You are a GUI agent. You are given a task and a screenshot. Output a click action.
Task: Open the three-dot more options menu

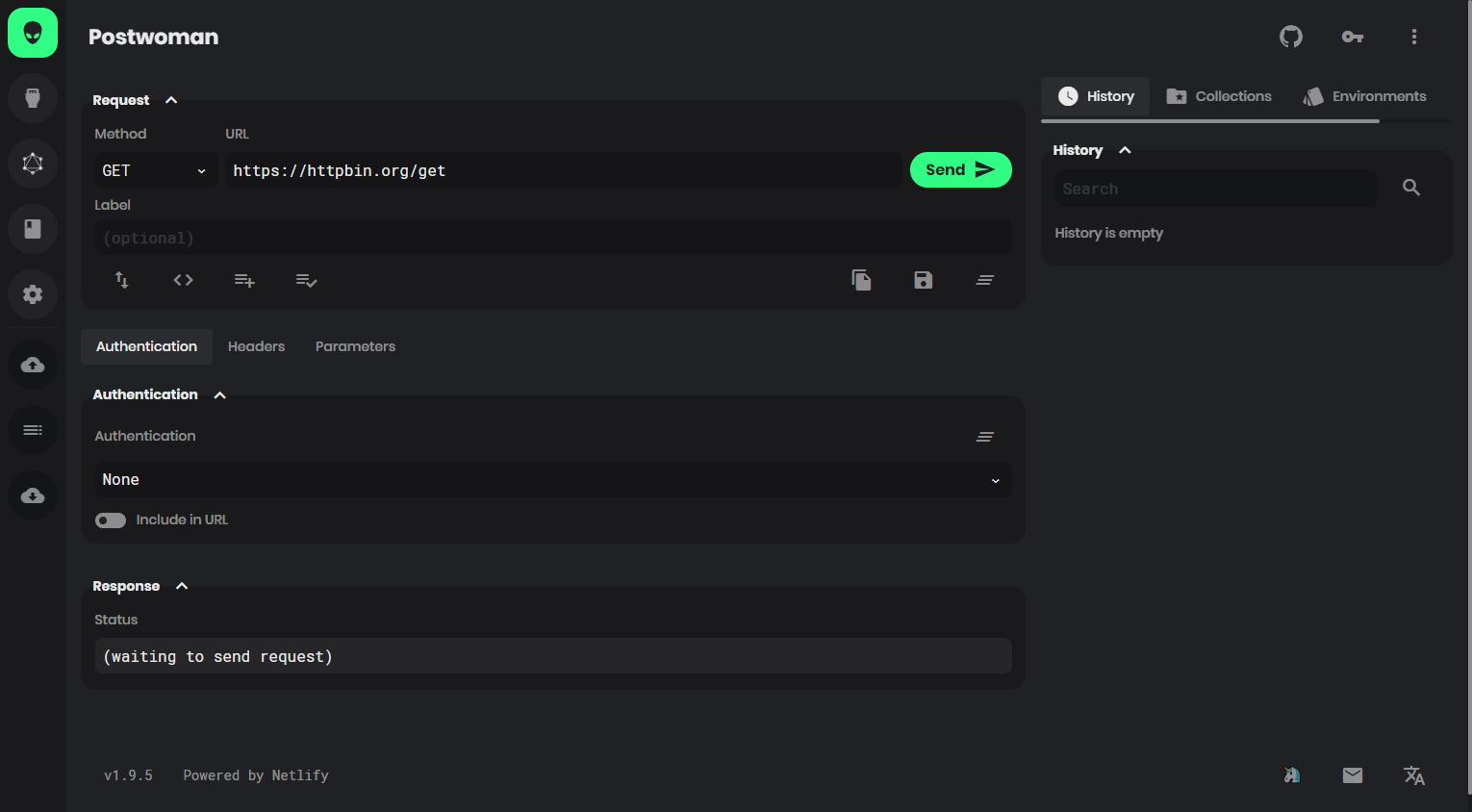(x=1414, y=37)
